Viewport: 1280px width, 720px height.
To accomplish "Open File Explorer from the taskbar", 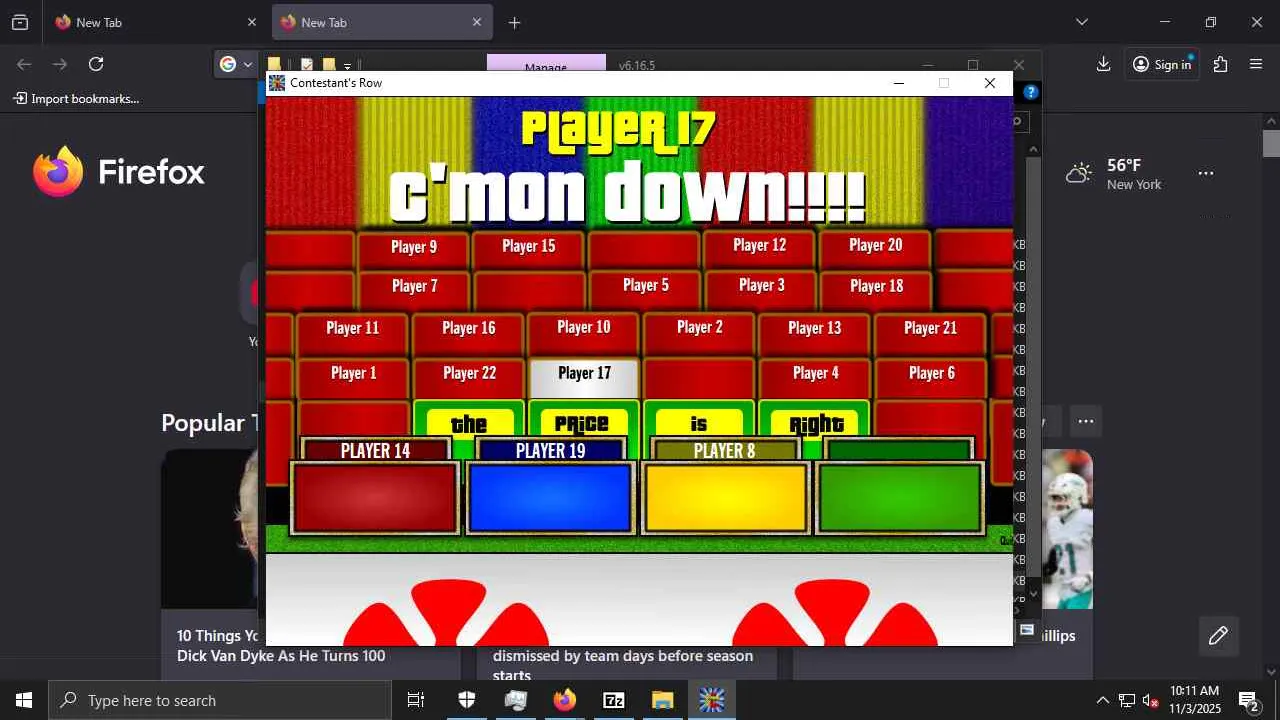I will [663, 700].
